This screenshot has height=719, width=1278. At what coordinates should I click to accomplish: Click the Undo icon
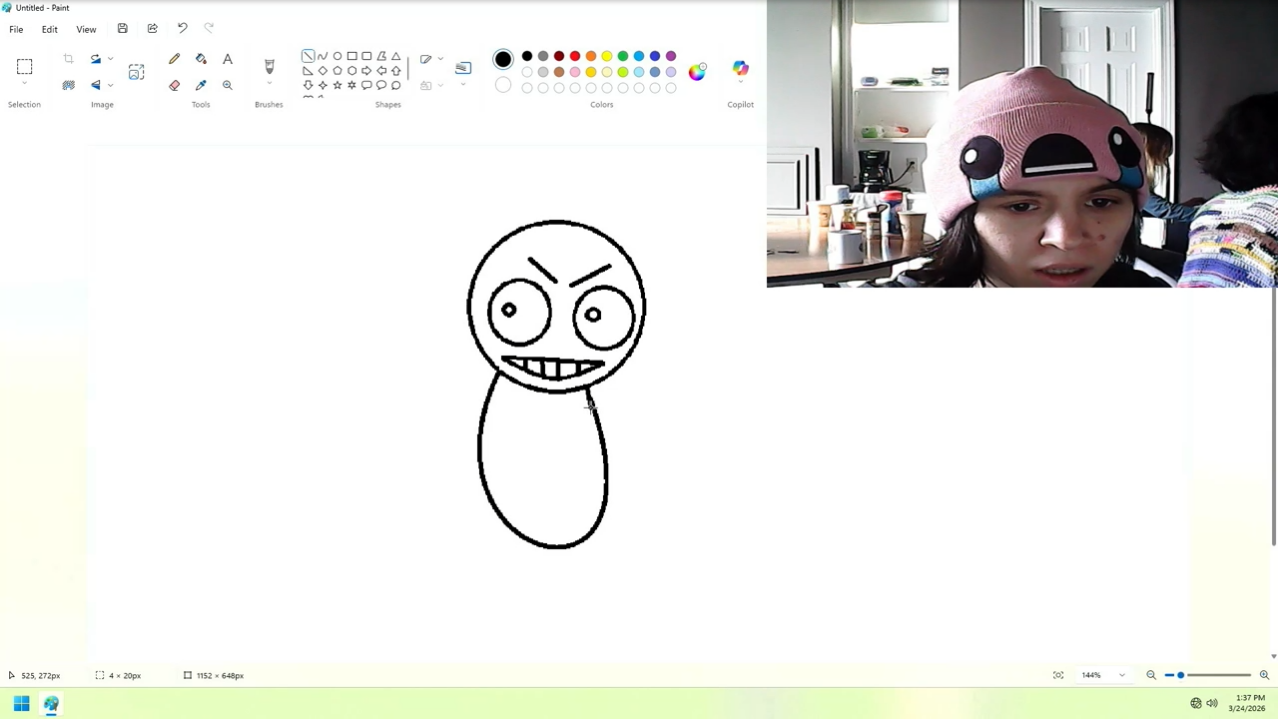[182, 29]
